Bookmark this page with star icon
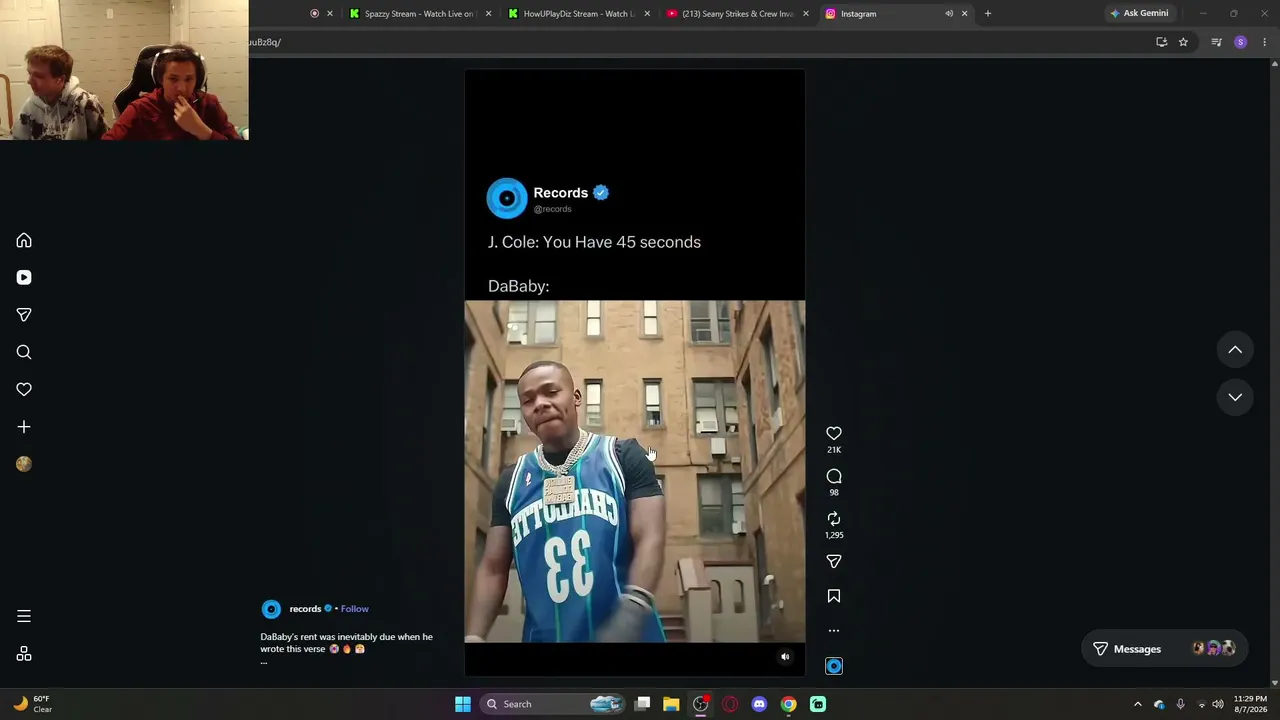The width and height of the screenshot is (1280, 720). [x=1183, y=42]
